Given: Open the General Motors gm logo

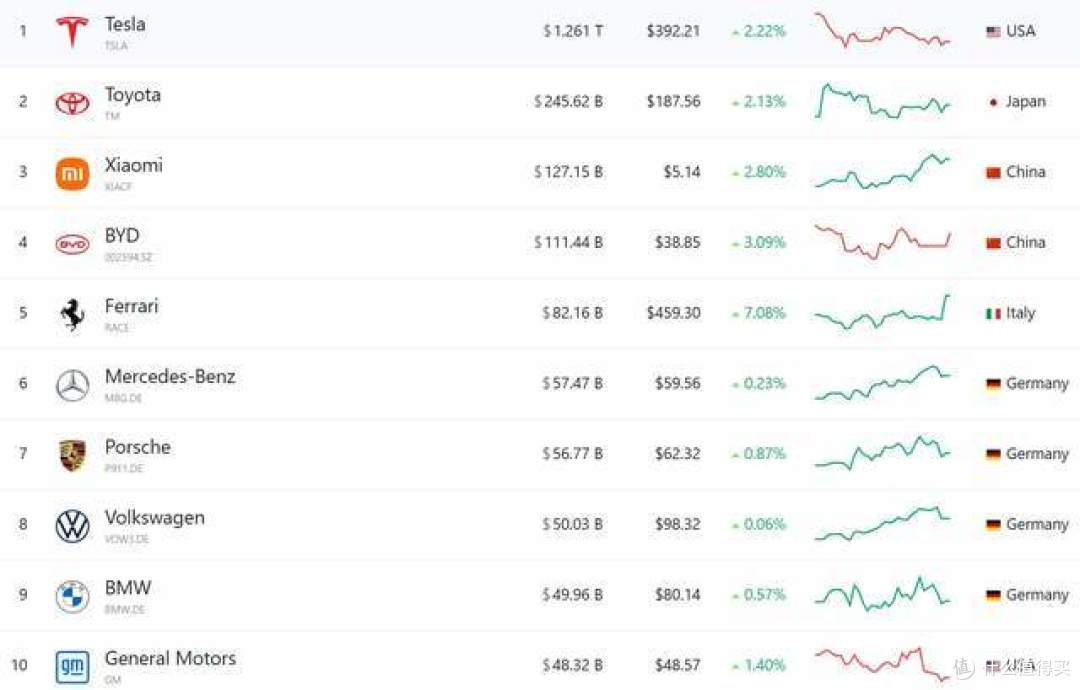Looking at the screenshot, I should coord(72,667).
